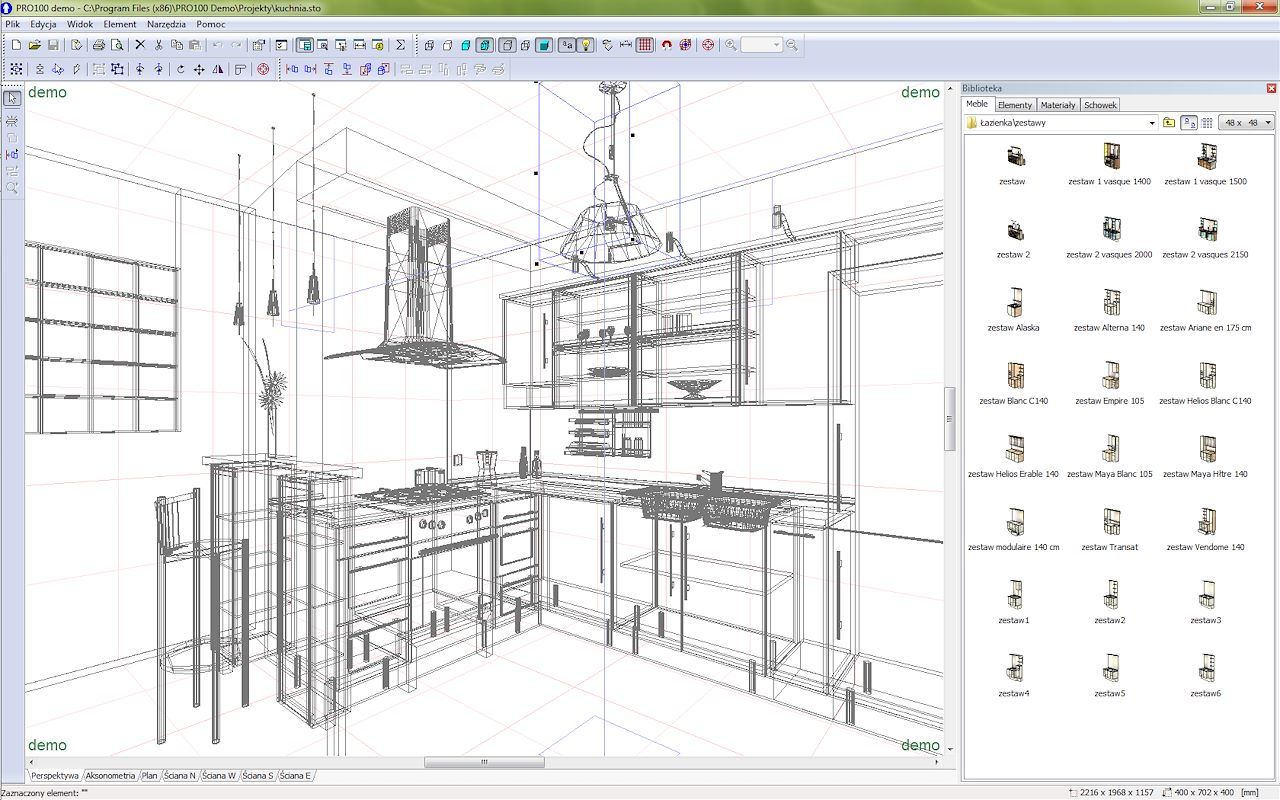Click the move arrows tool icon
The image size is (1280, 800).
click(x=199, y=69)
